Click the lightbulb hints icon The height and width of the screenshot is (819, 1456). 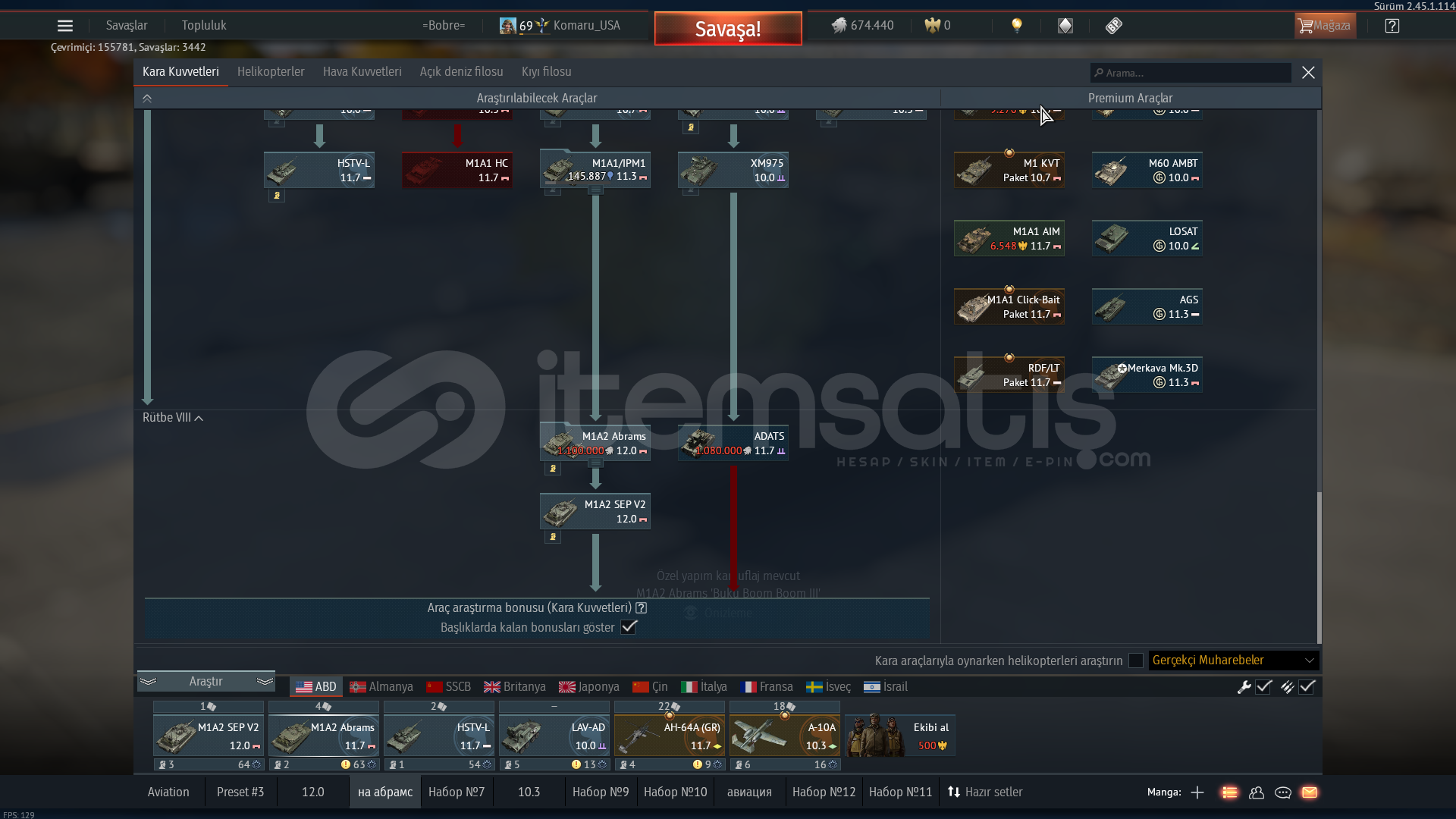click(1017, 26)
